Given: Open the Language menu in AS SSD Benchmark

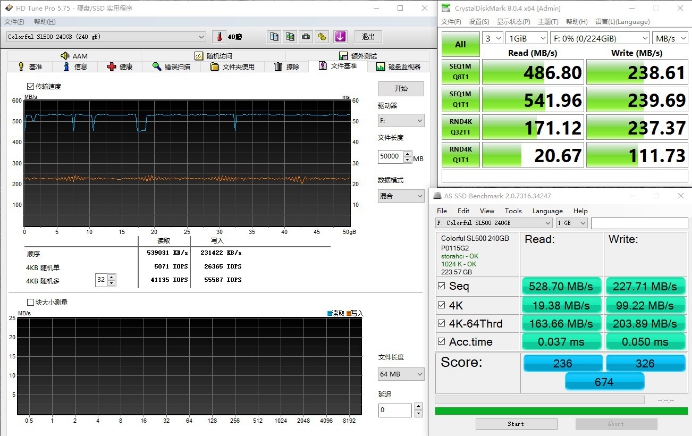Looking at the screenshot, I should (547, 211).
